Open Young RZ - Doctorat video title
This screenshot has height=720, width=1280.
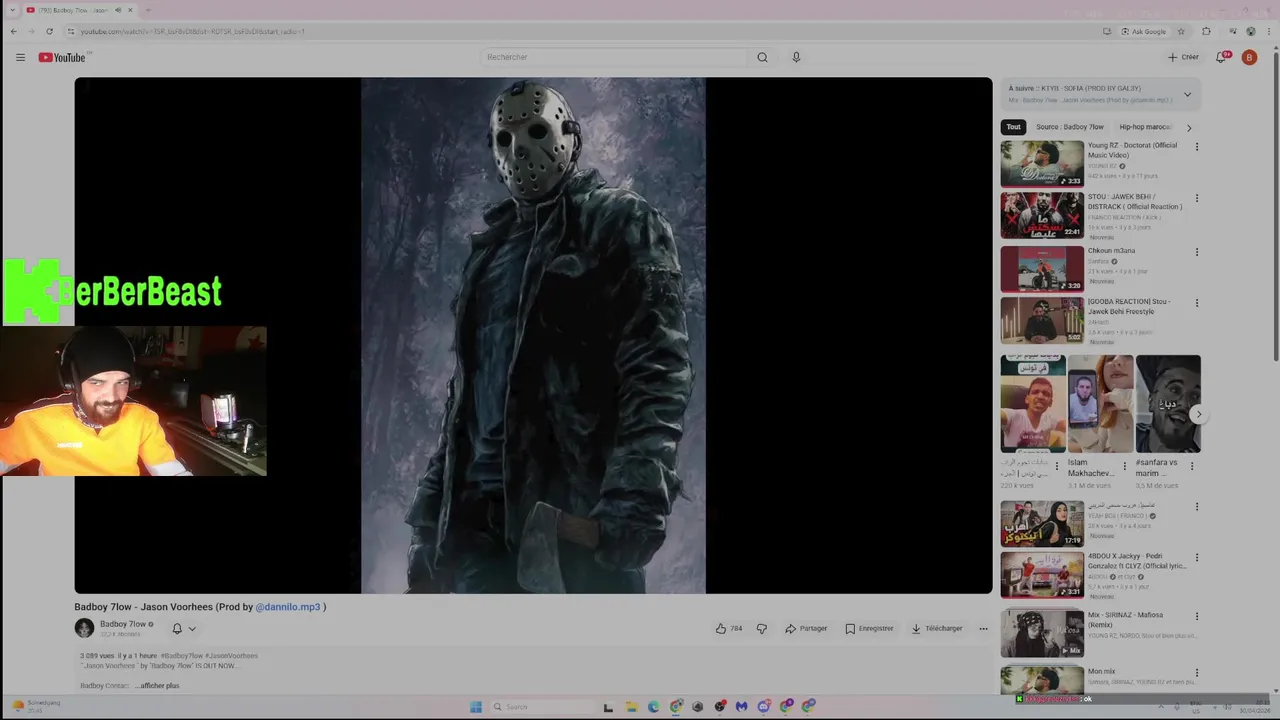(1132, 150)
